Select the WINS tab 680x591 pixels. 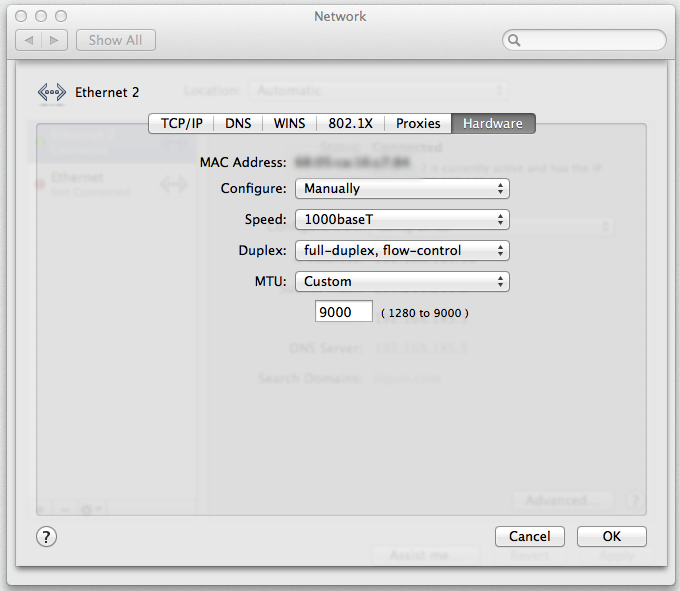click(x=289, y=124)
